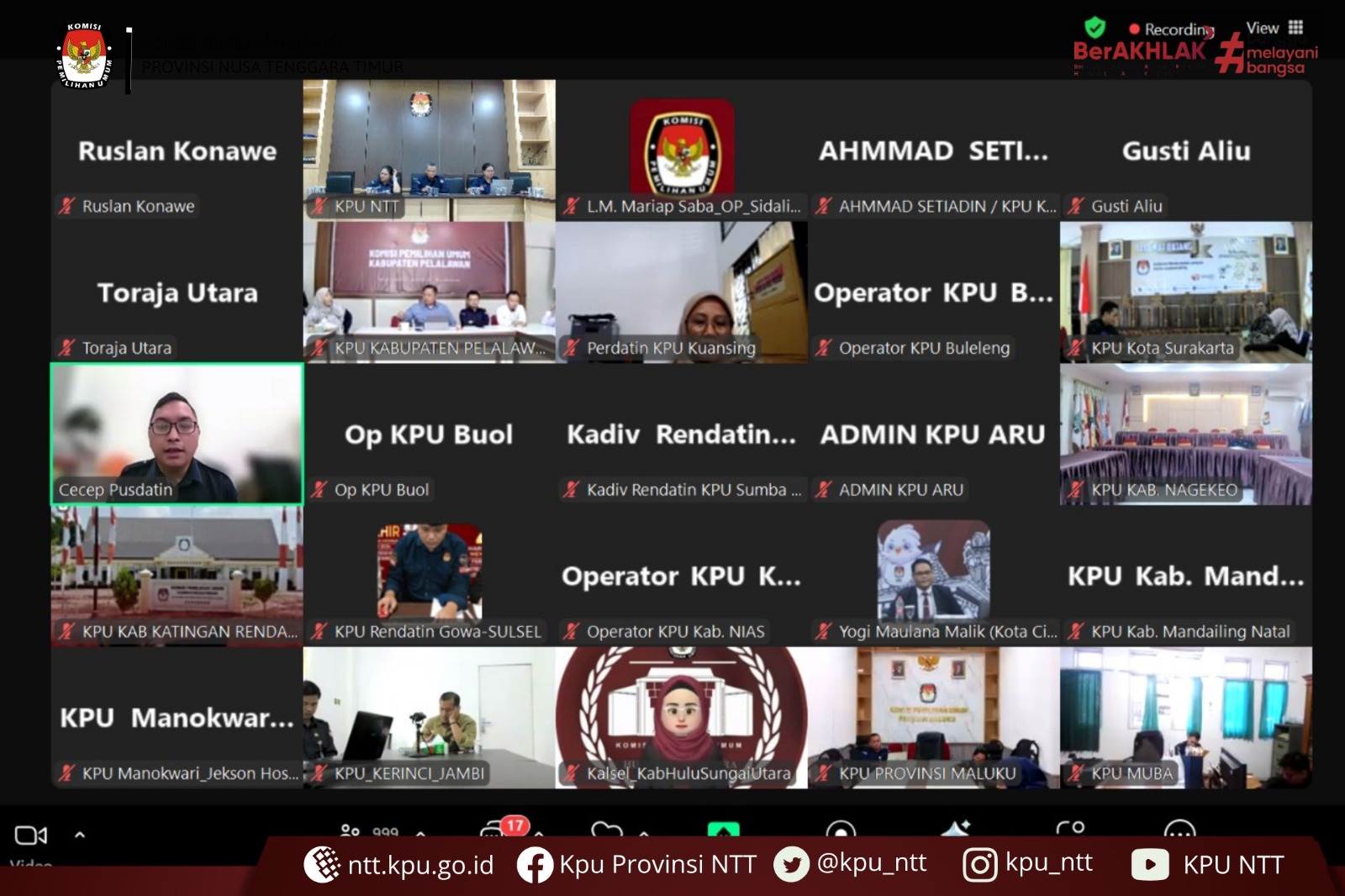1345x896 pixels.
Task: Expand the caret next to the chat icon
Action: 539,833
